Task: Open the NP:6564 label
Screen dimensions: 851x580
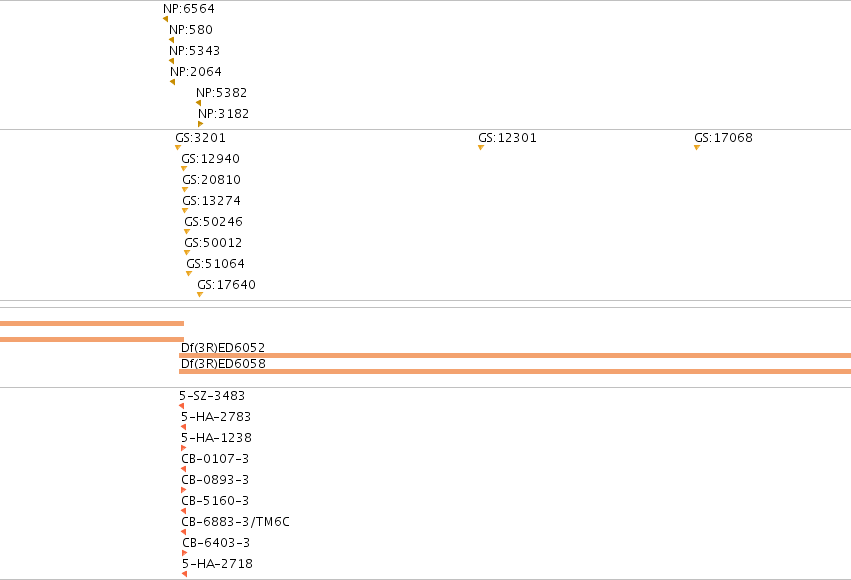Action: coord(189,9)
